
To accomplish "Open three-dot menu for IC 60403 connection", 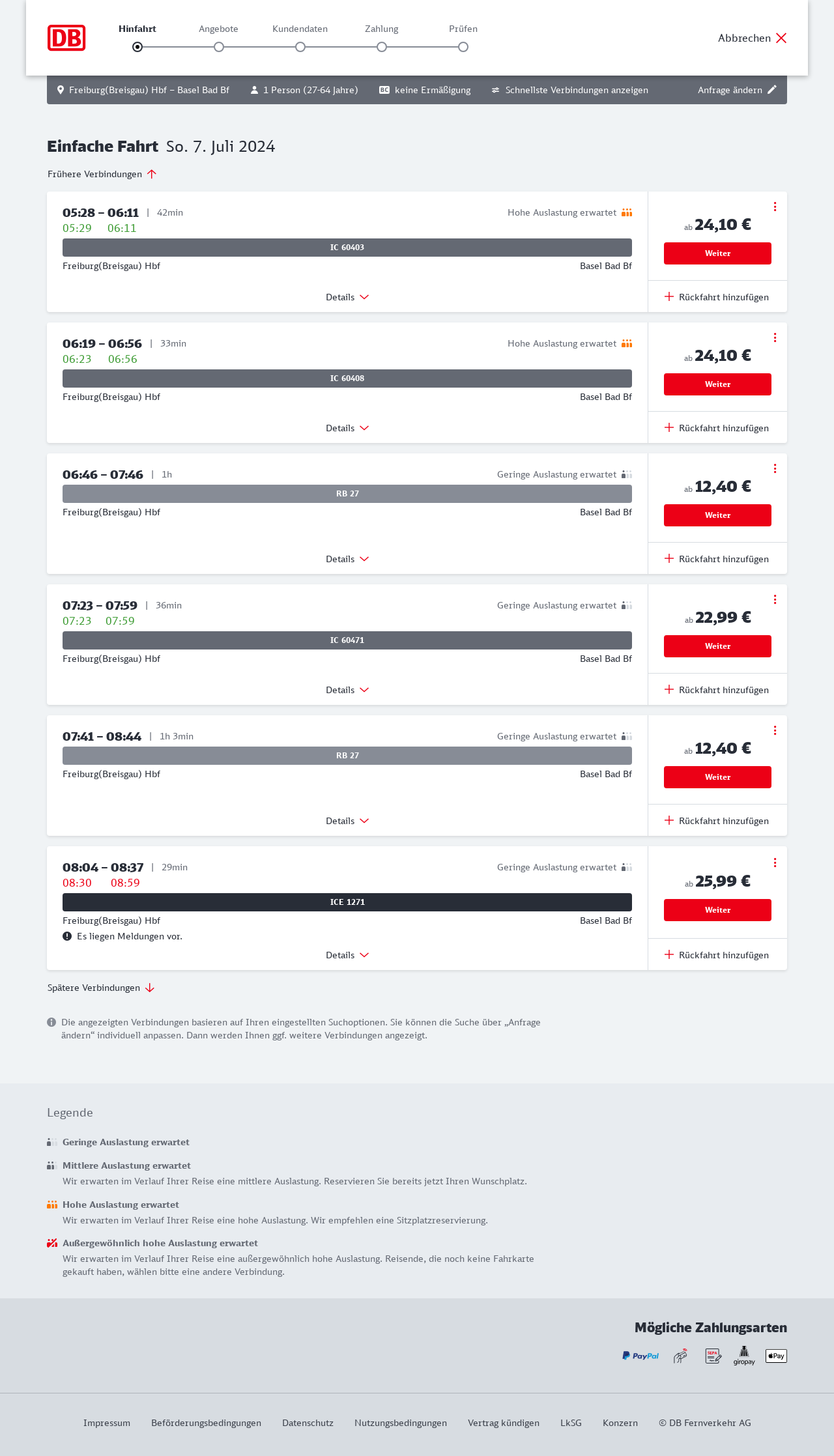I will (775, 207).
